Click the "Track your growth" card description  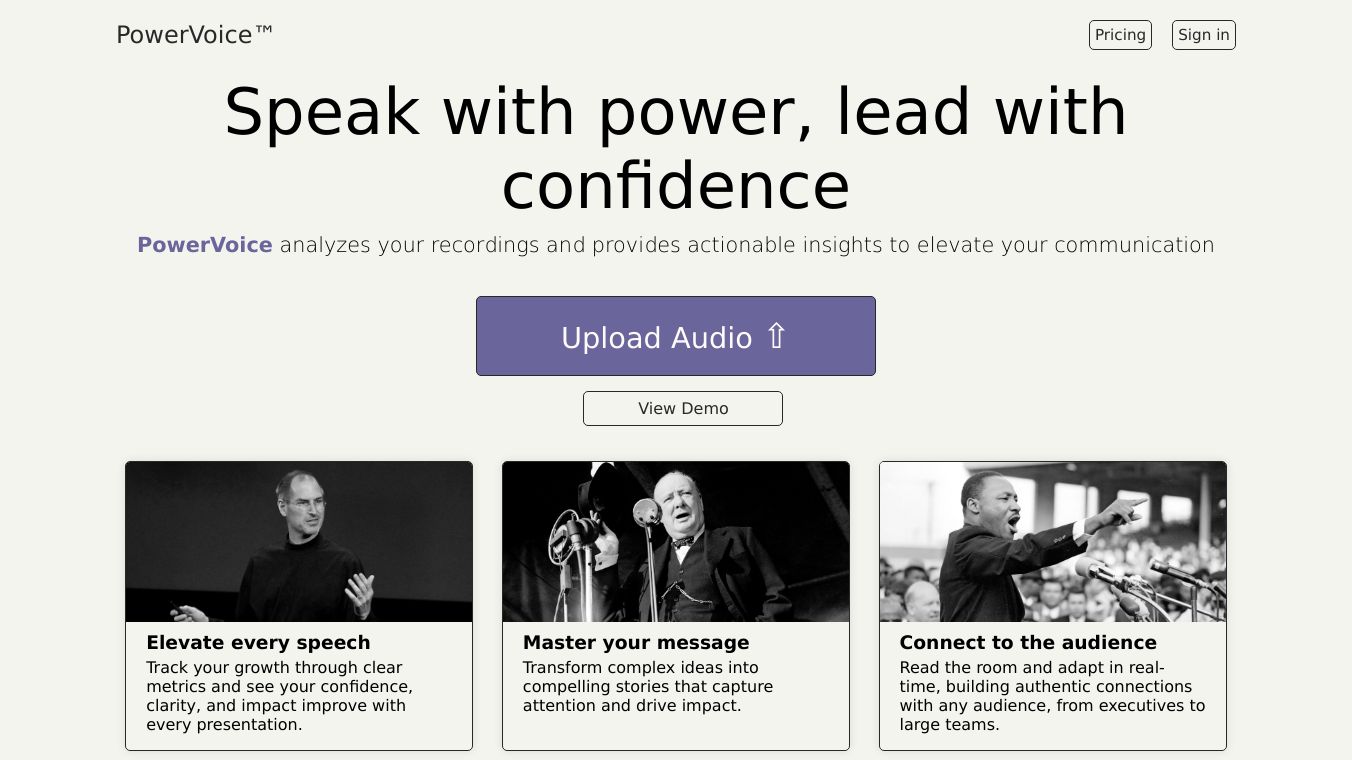(280, 696)
